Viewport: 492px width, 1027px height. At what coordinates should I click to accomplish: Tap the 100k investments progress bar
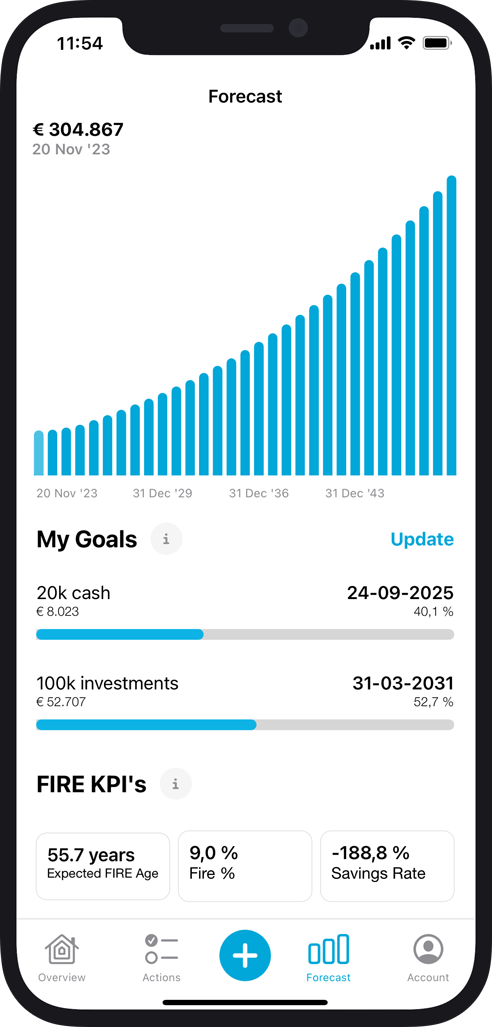(x=245, y=724)
